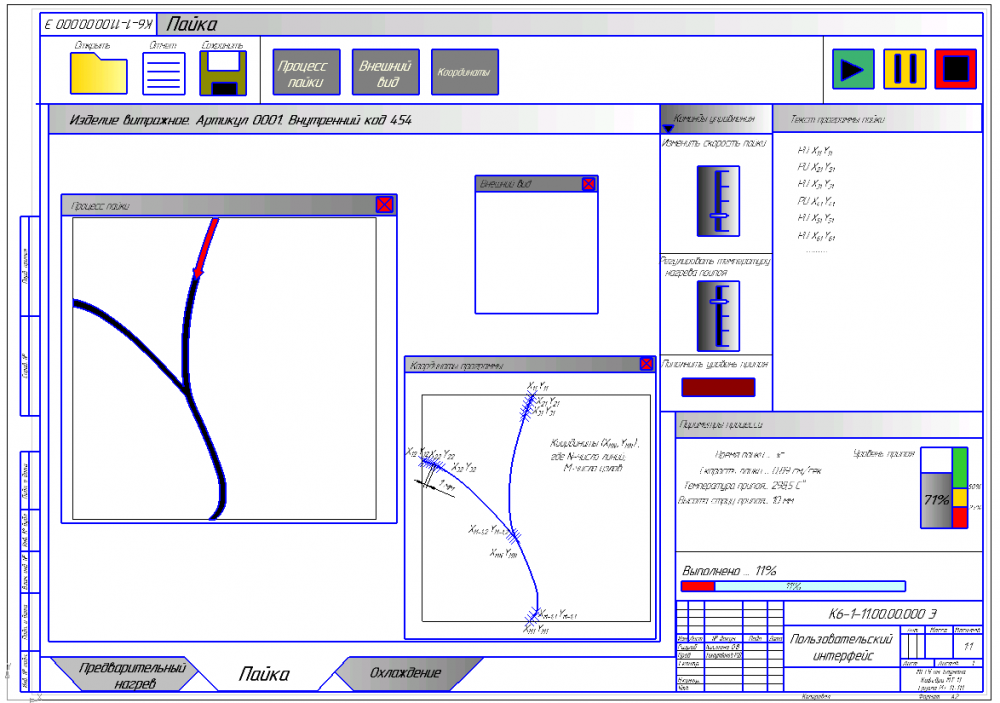Click the Процесс пайки toolbar button
The image size is (1000, 703).
[x=305, y=73]
